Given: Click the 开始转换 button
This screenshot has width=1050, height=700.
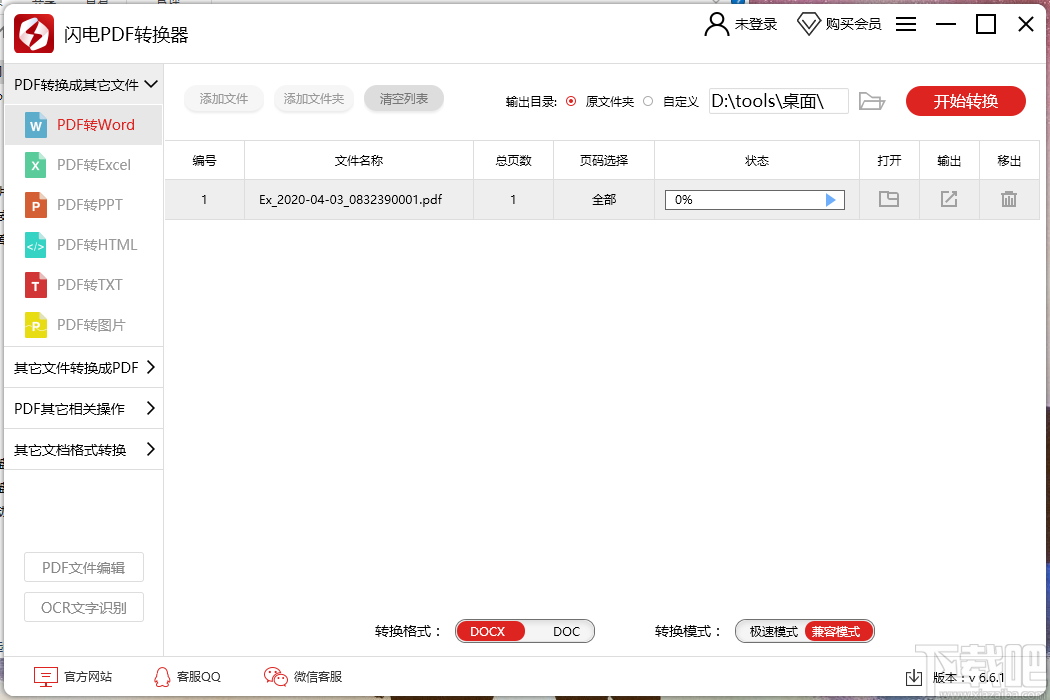Looking at the screenshot, I should click(x=965, y=100).
